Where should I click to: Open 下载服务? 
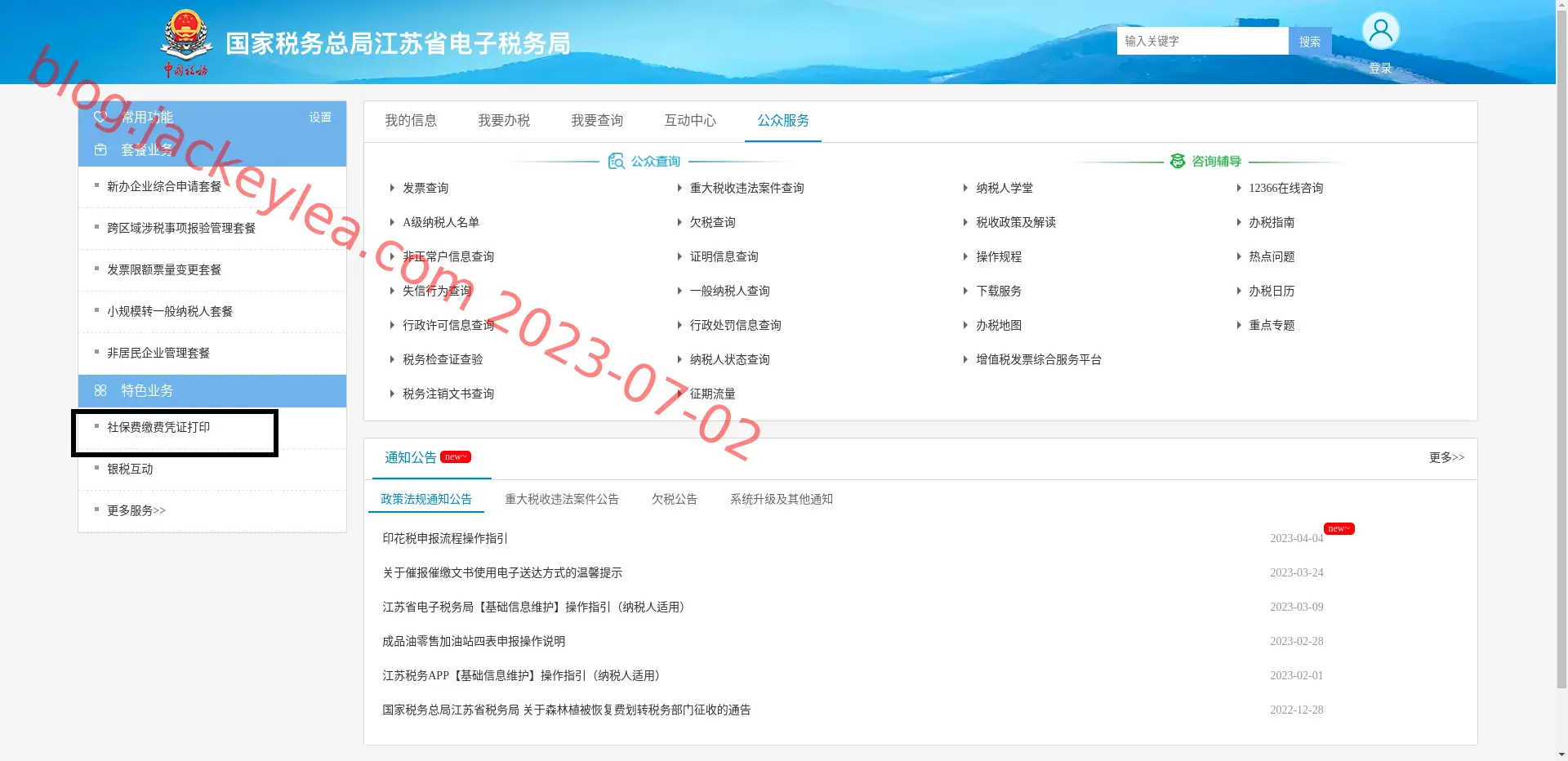coord(999,291)
